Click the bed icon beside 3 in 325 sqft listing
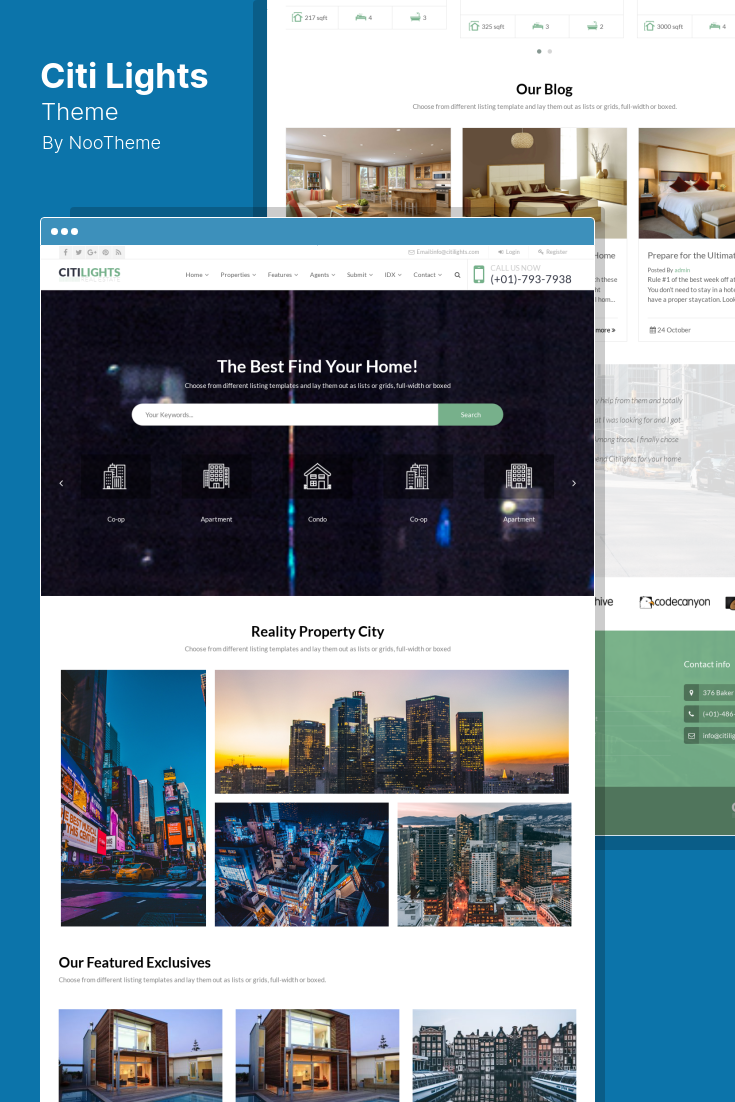 point(538,26)
